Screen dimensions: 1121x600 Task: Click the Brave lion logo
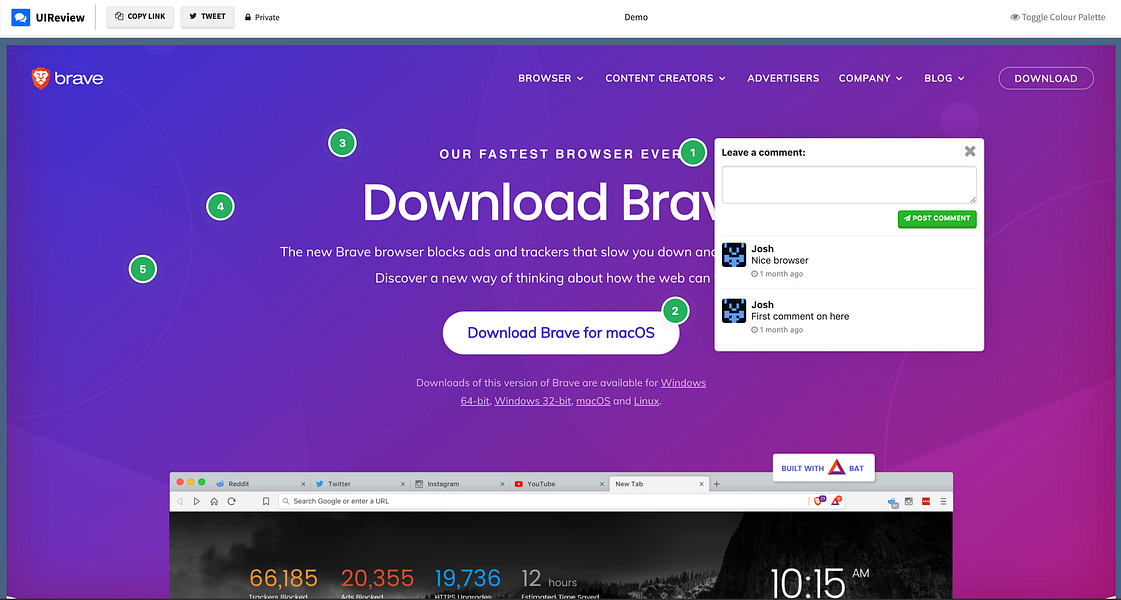tap(40, 78)
